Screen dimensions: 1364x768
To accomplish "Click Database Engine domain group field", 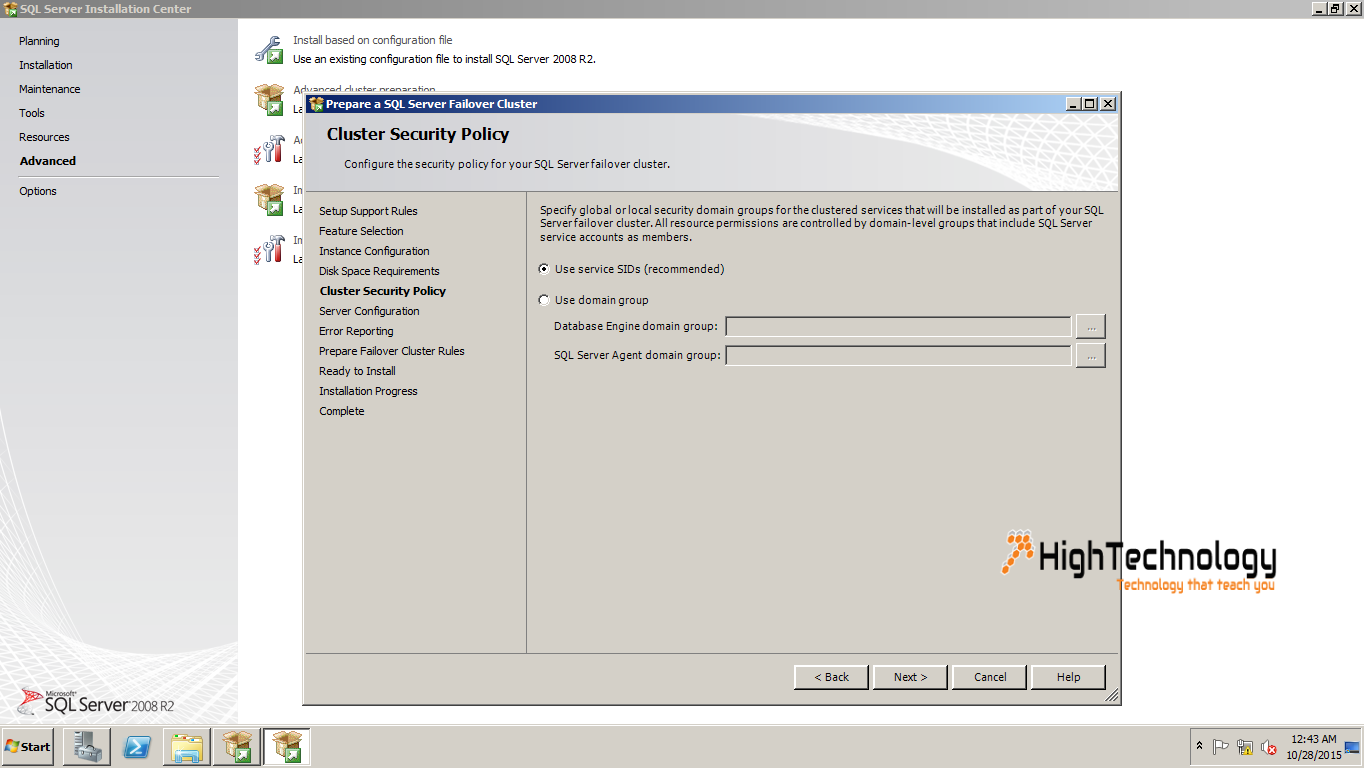I will tap(898, 327).
